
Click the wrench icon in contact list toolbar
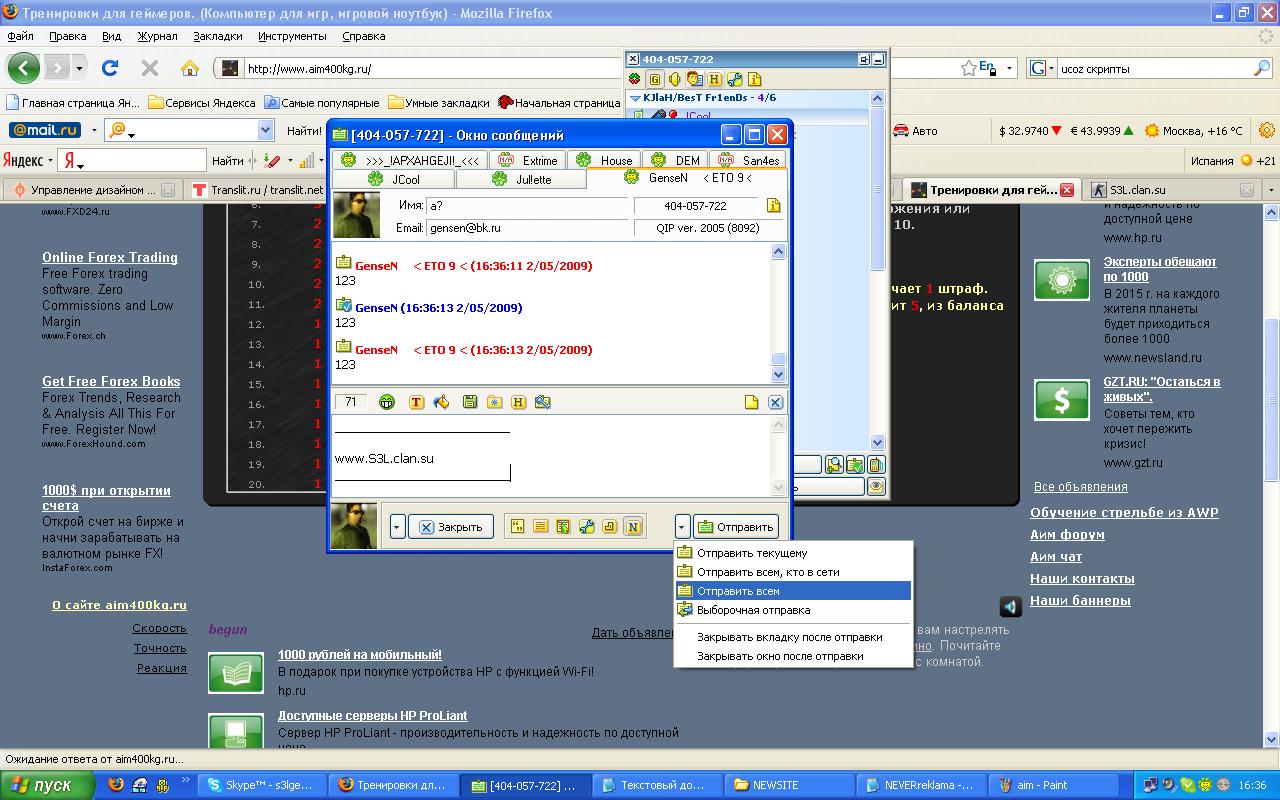[x=735, y=79]
